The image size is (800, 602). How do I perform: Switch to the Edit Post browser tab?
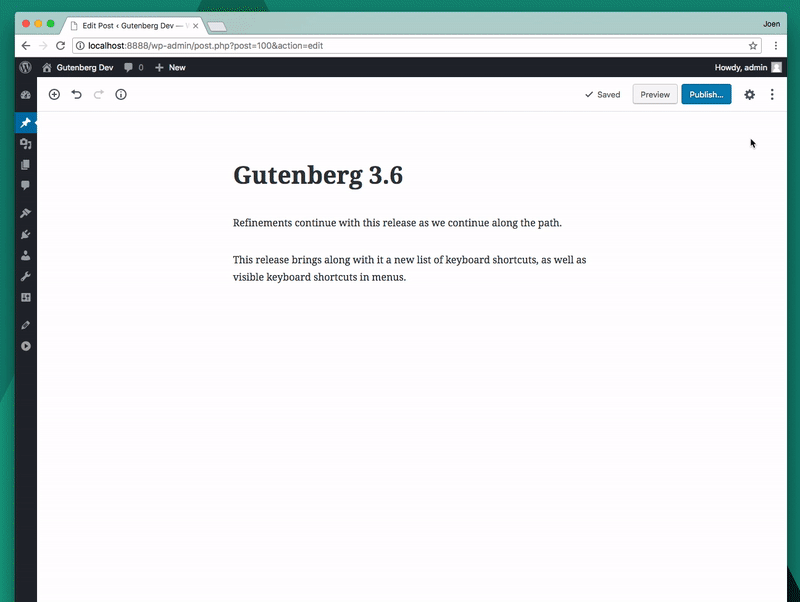130,26
